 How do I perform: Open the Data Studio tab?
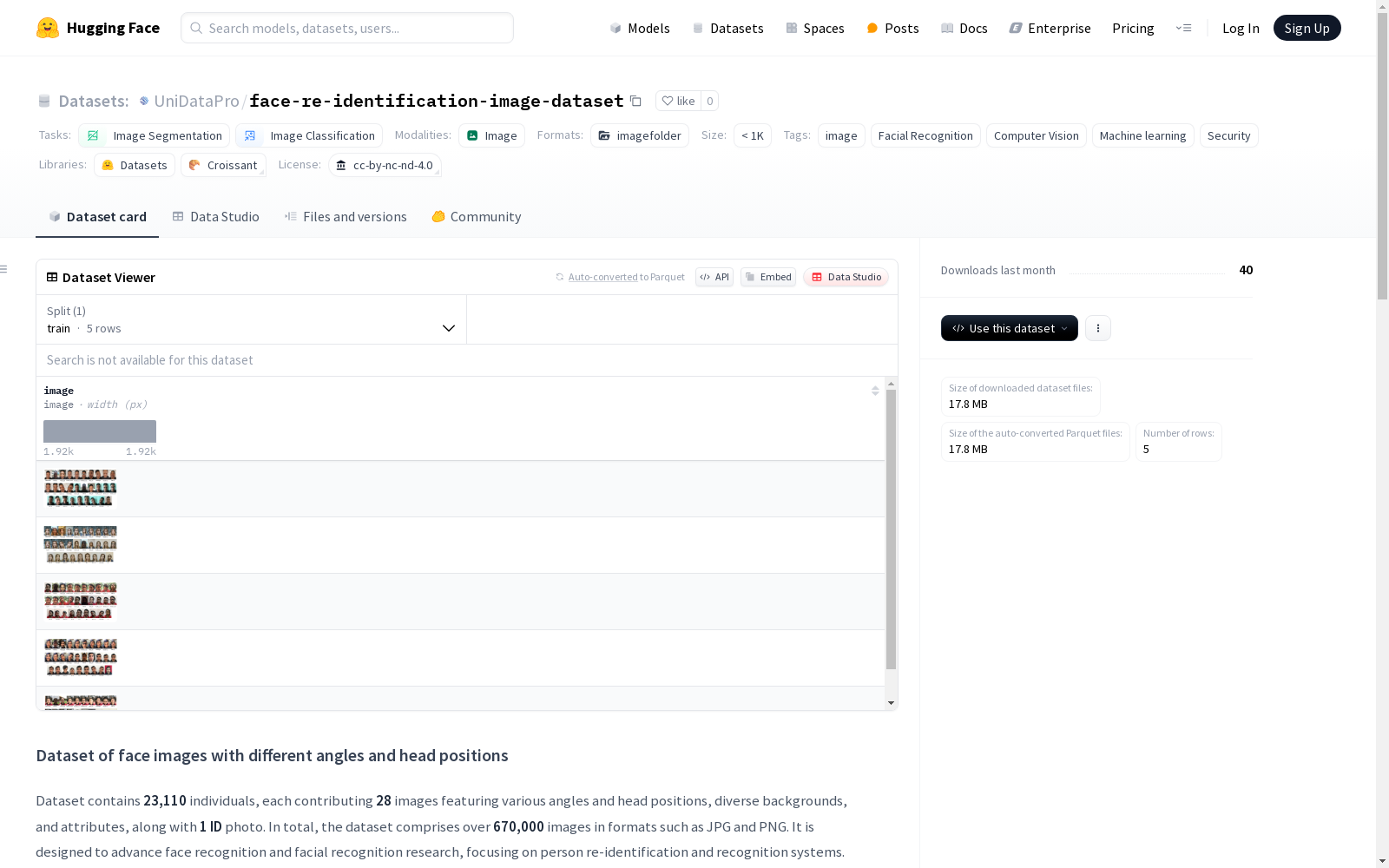pos(216,217)
